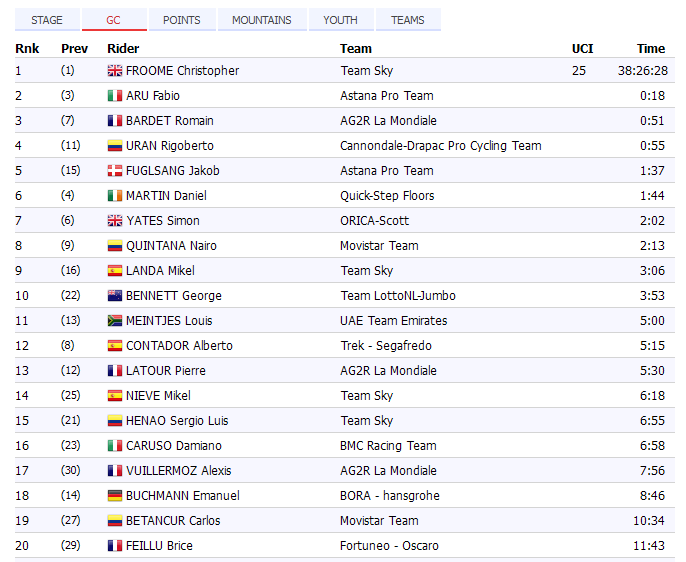Click the Italian flag next to Aru Fabio
Image resolution: width=686 pixels, height=562 pixels.
pos(114,96)
